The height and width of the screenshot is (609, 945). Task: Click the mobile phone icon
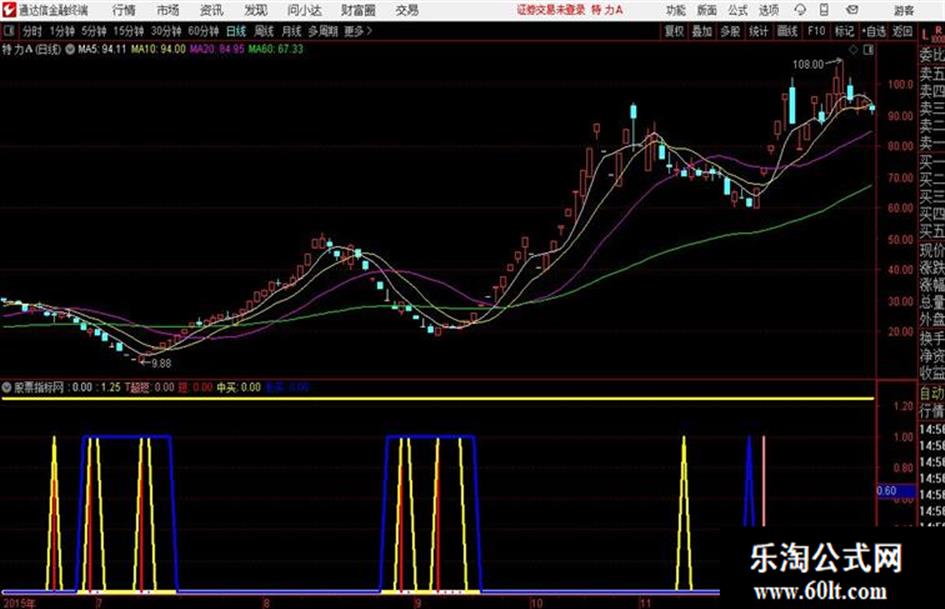pos(824,10)
